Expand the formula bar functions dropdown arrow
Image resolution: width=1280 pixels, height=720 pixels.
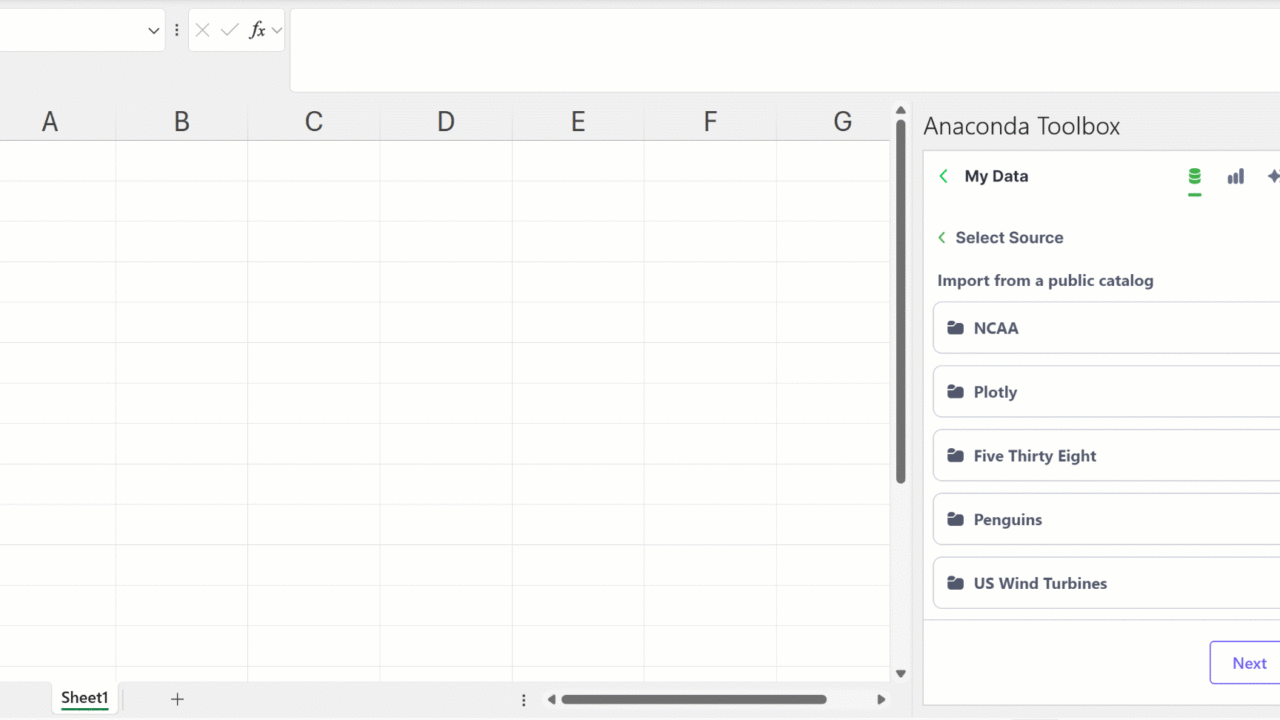[x=277, y=31]
